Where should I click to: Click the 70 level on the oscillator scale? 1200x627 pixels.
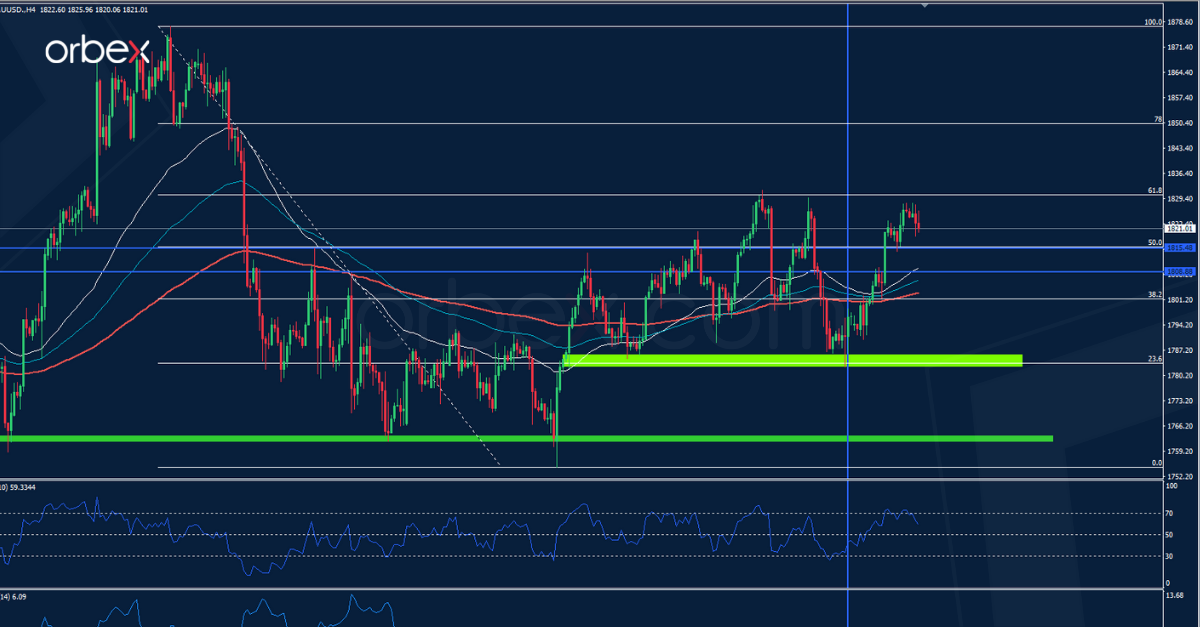[1169, 513]
